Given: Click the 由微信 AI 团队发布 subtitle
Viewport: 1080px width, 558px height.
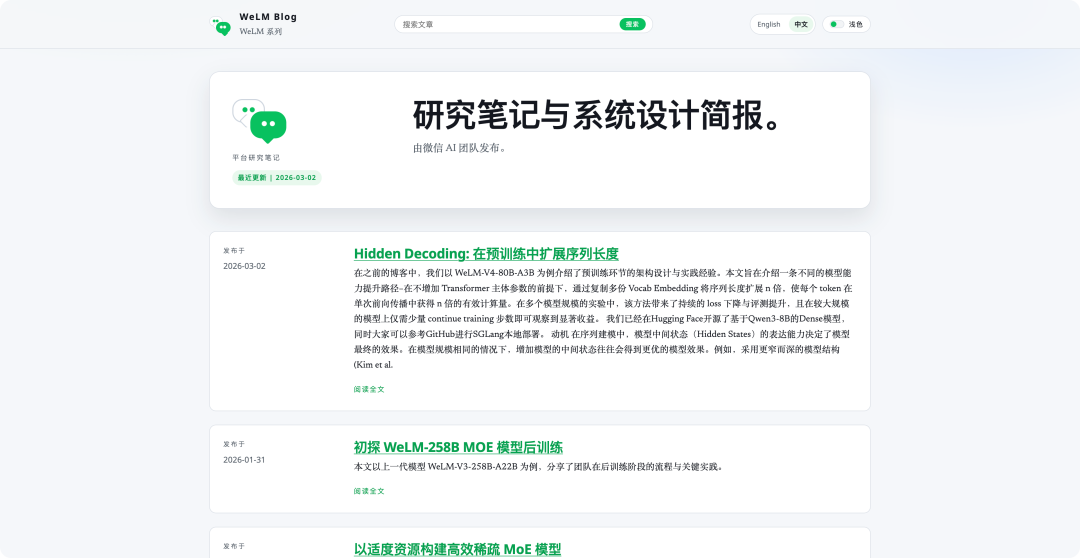Looking at the screenshot, I should coord(460,147).
